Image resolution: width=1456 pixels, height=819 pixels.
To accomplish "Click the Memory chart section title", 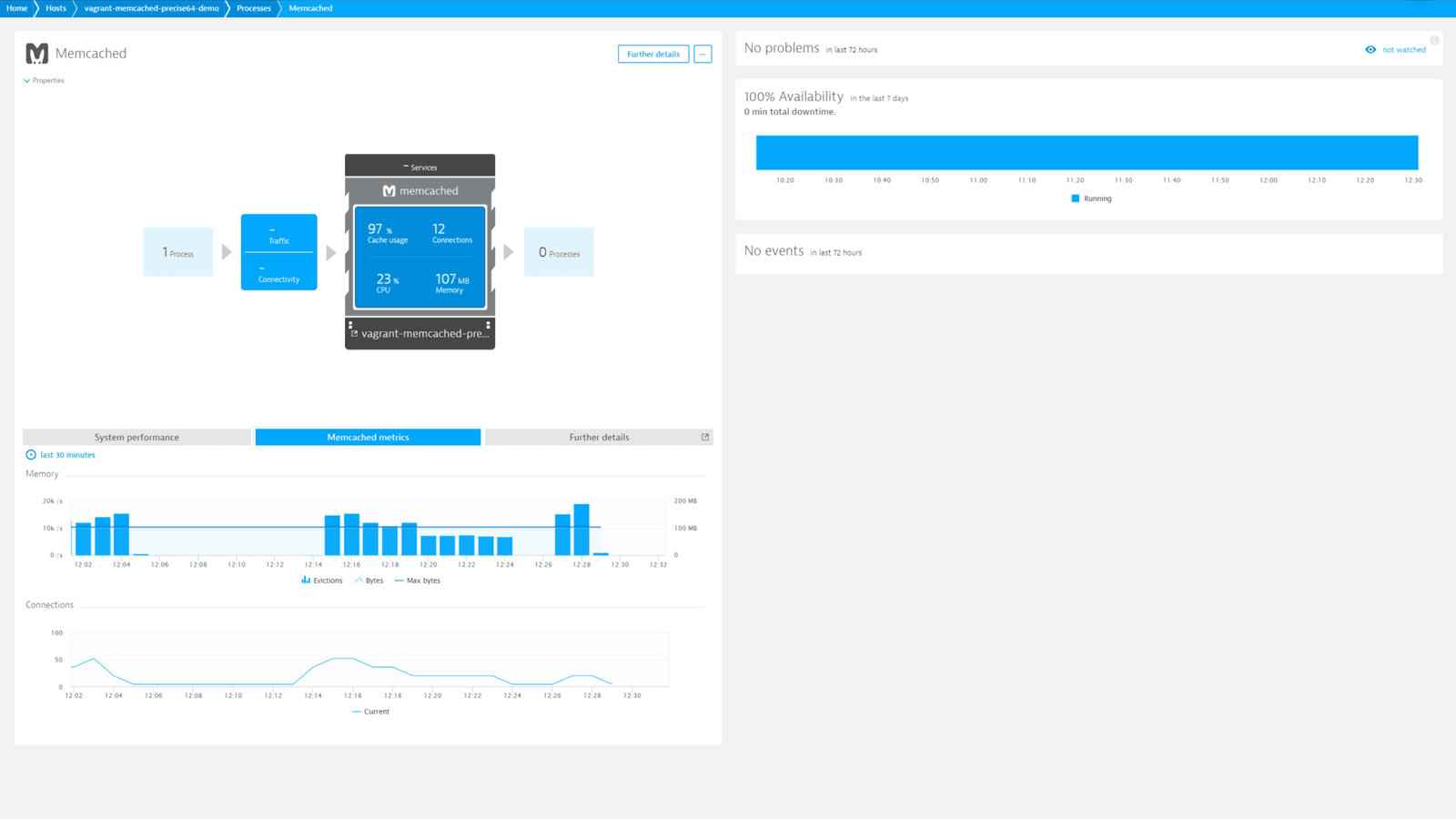I will point(42,474).
